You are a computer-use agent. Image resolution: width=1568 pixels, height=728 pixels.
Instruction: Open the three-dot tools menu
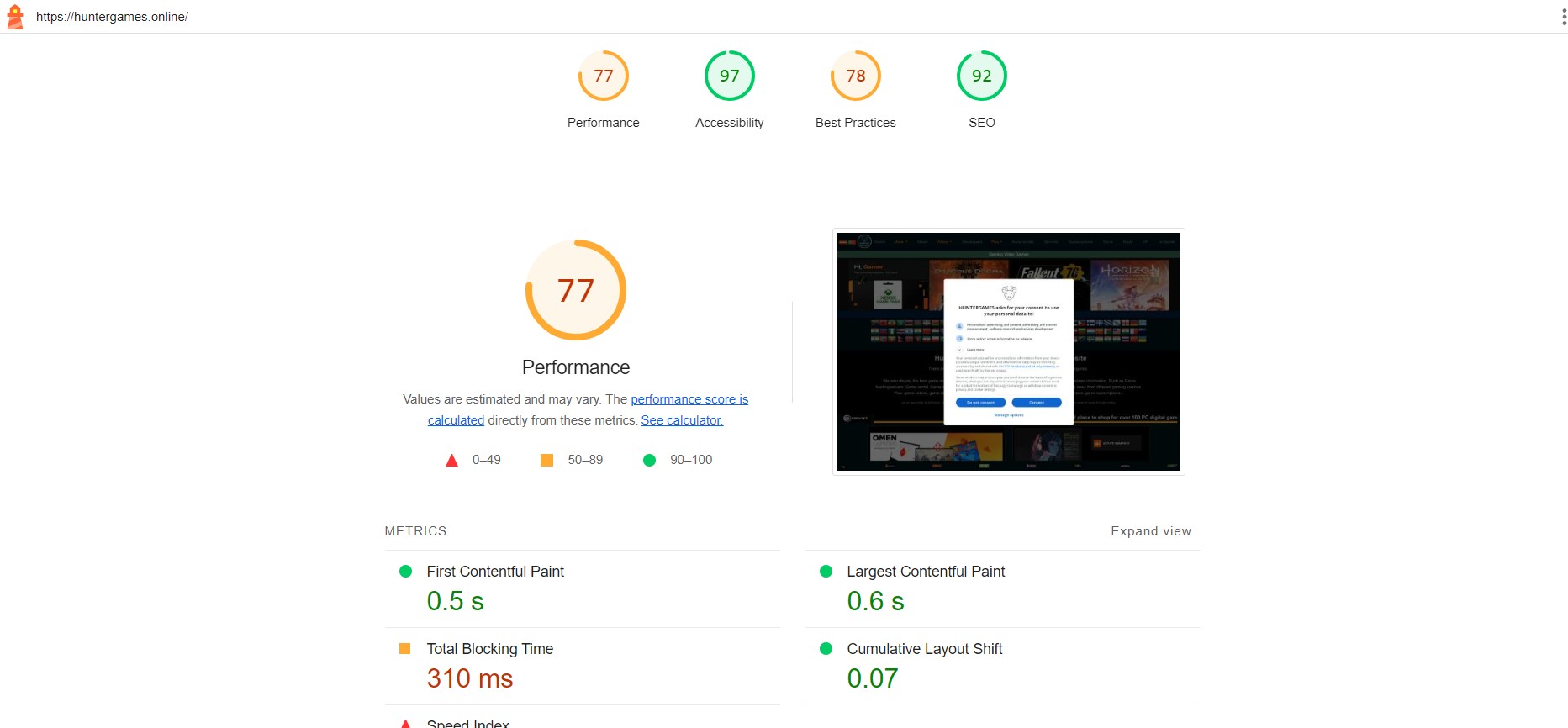tap(1562, 18)
